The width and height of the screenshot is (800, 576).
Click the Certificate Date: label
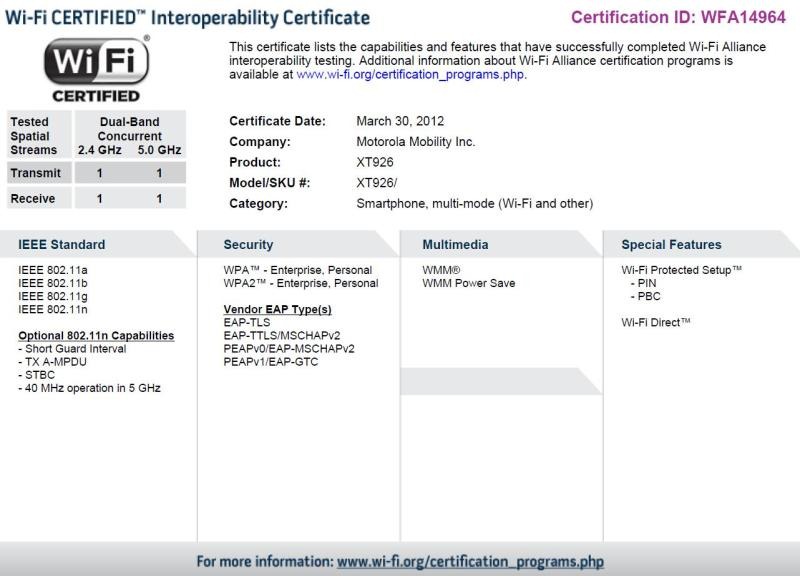pos(277,121)
